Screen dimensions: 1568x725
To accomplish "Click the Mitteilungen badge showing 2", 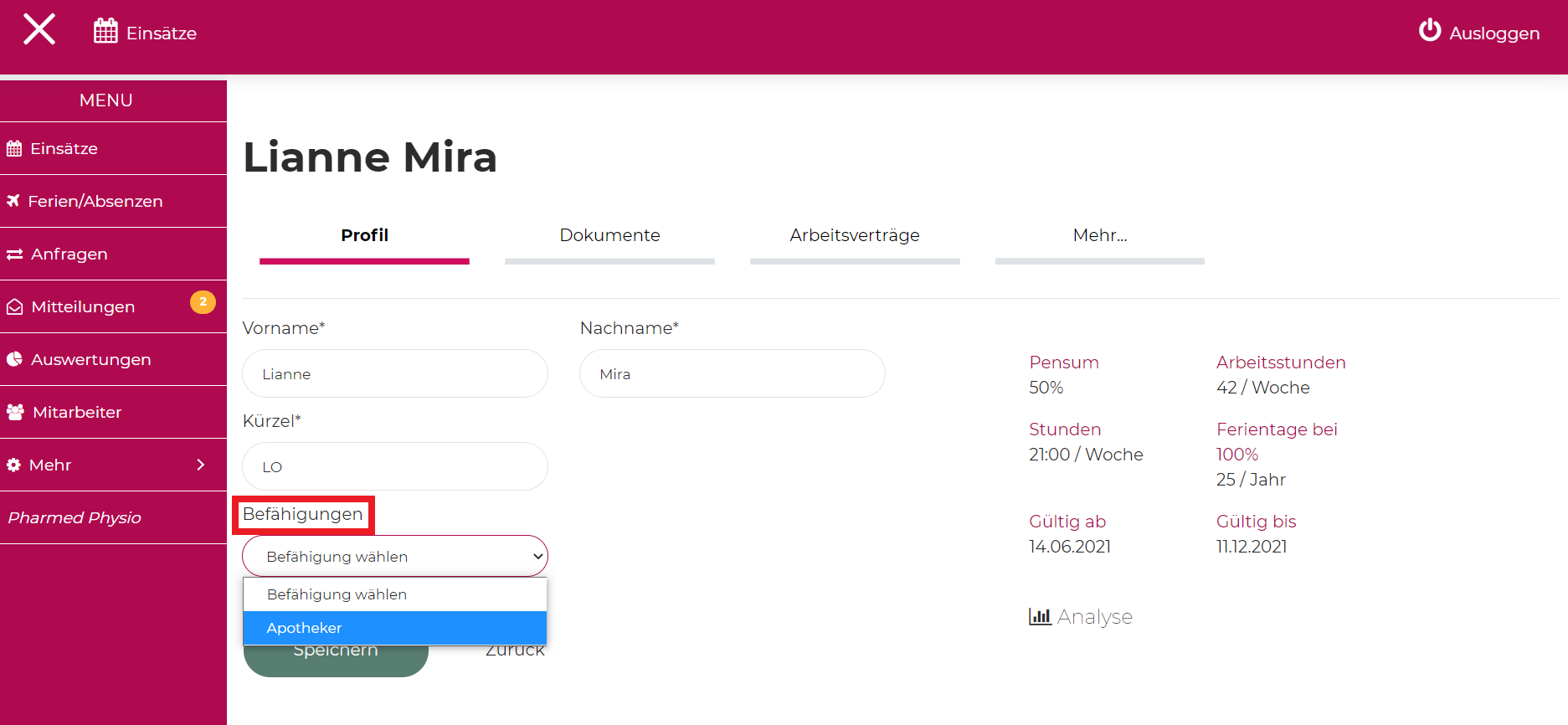I will (x=203, y=302).
